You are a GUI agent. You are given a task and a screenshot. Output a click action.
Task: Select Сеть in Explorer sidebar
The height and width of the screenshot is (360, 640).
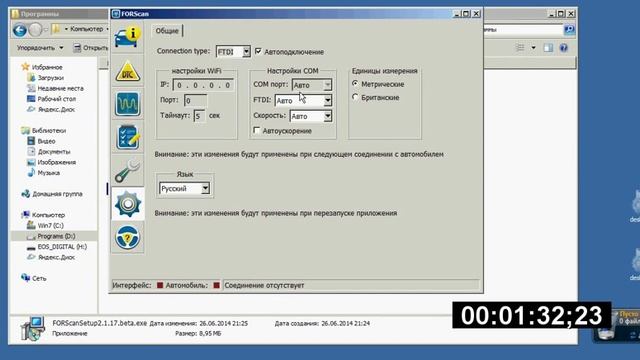(39, 278)
